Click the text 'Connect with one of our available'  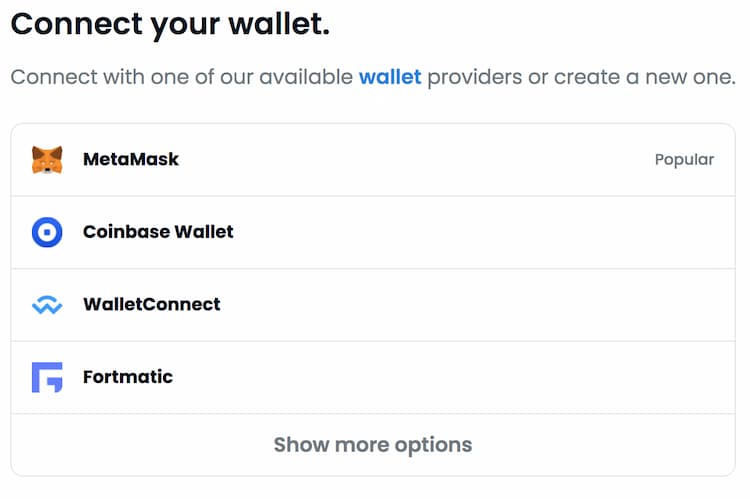coord(181,77)
